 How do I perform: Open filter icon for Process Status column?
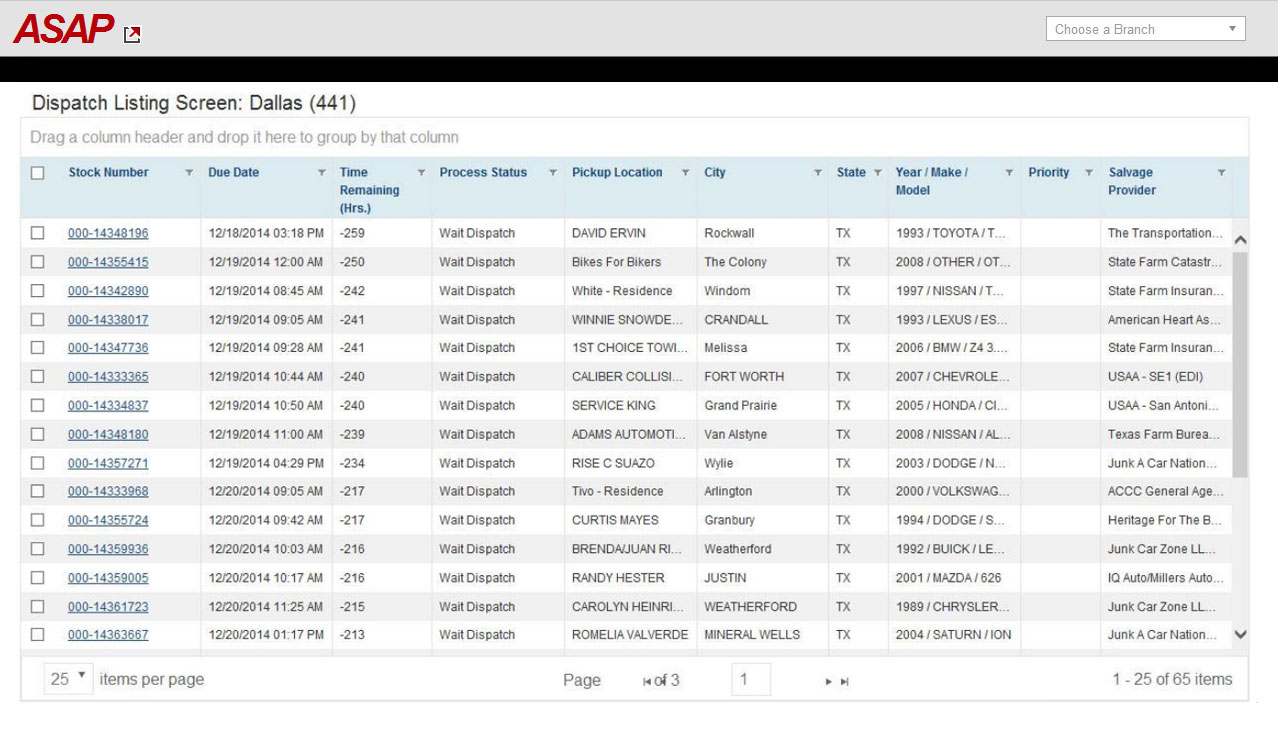coord(552,173)
